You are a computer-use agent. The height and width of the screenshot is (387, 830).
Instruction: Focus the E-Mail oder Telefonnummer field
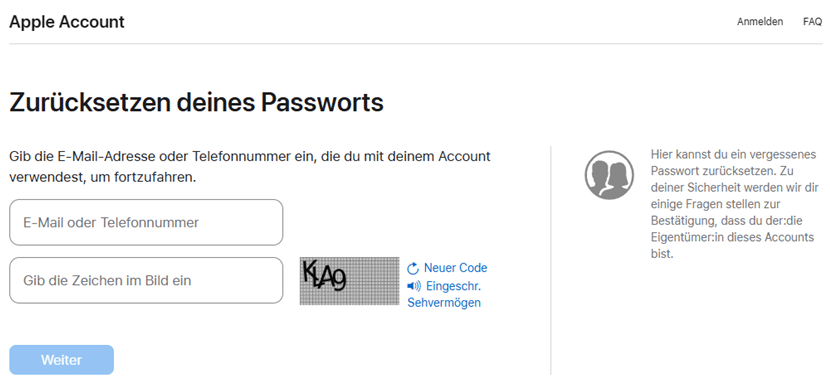tap(146, 222)
